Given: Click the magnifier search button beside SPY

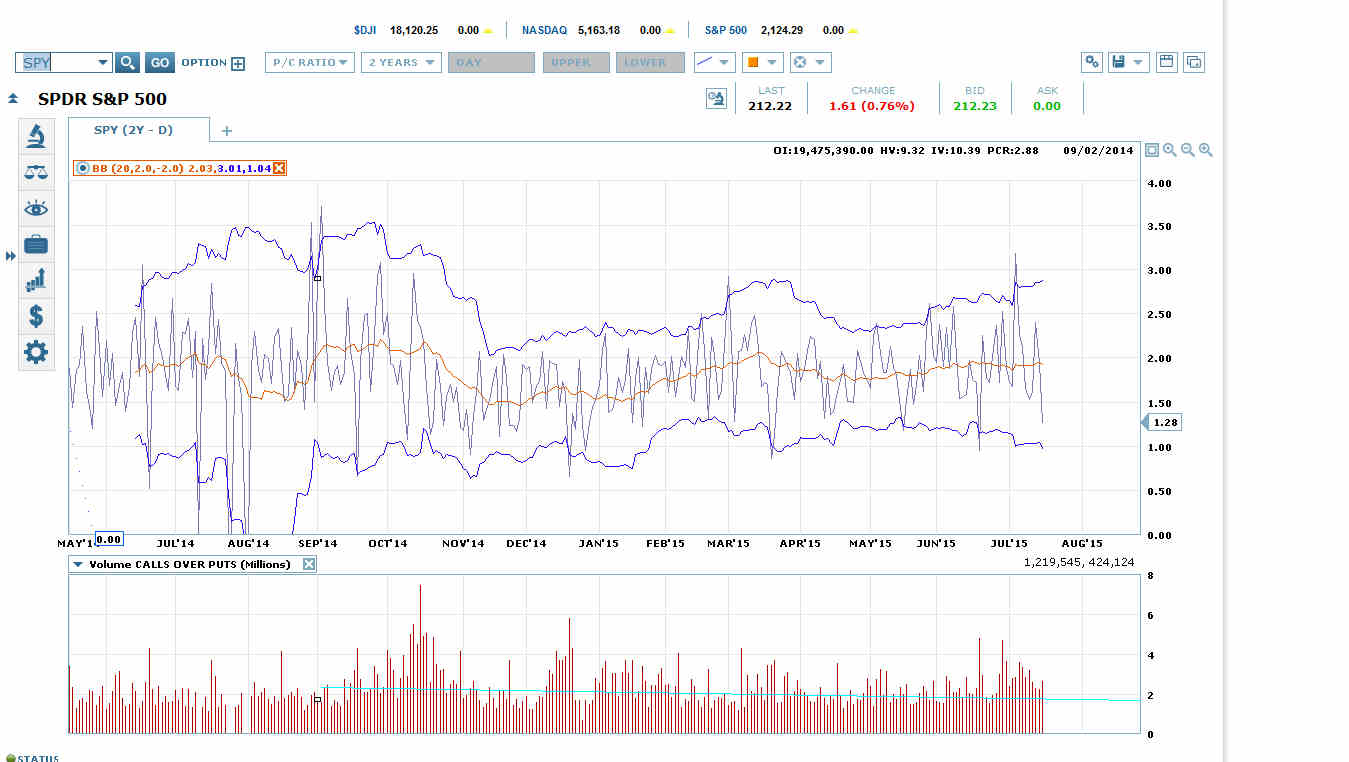Looking at the screenshot, I should coord(127,62).
